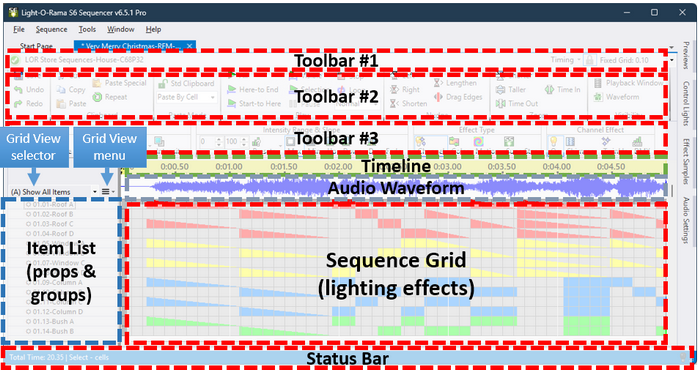The image size is (698, 370).
Task: Select the color-swap Effect Type icon
Action: pos(454,142)
